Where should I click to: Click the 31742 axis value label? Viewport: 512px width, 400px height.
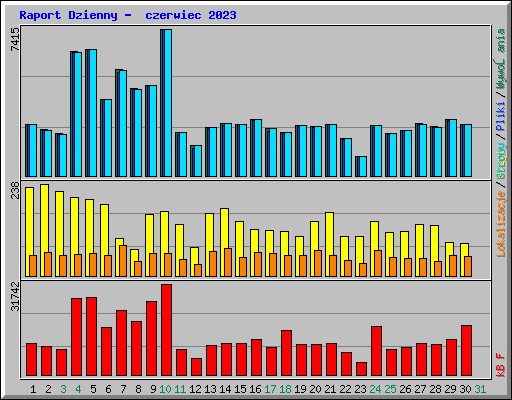click(x=15, y=296)
